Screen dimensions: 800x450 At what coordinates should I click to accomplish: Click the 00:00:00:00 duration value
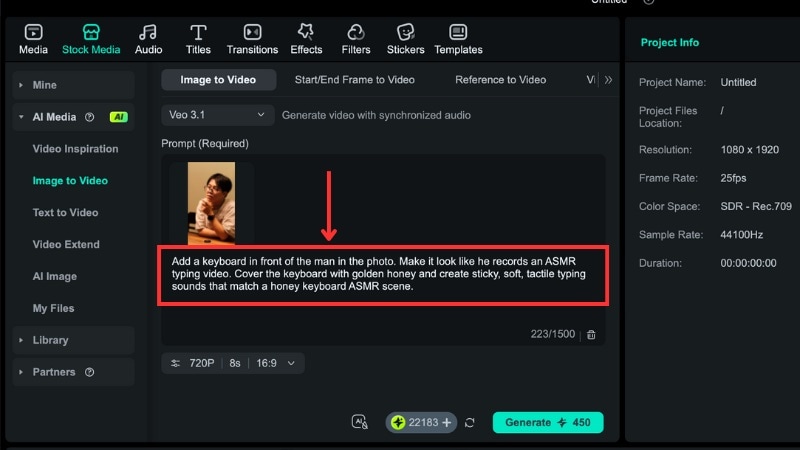click(x=748, y=263)
